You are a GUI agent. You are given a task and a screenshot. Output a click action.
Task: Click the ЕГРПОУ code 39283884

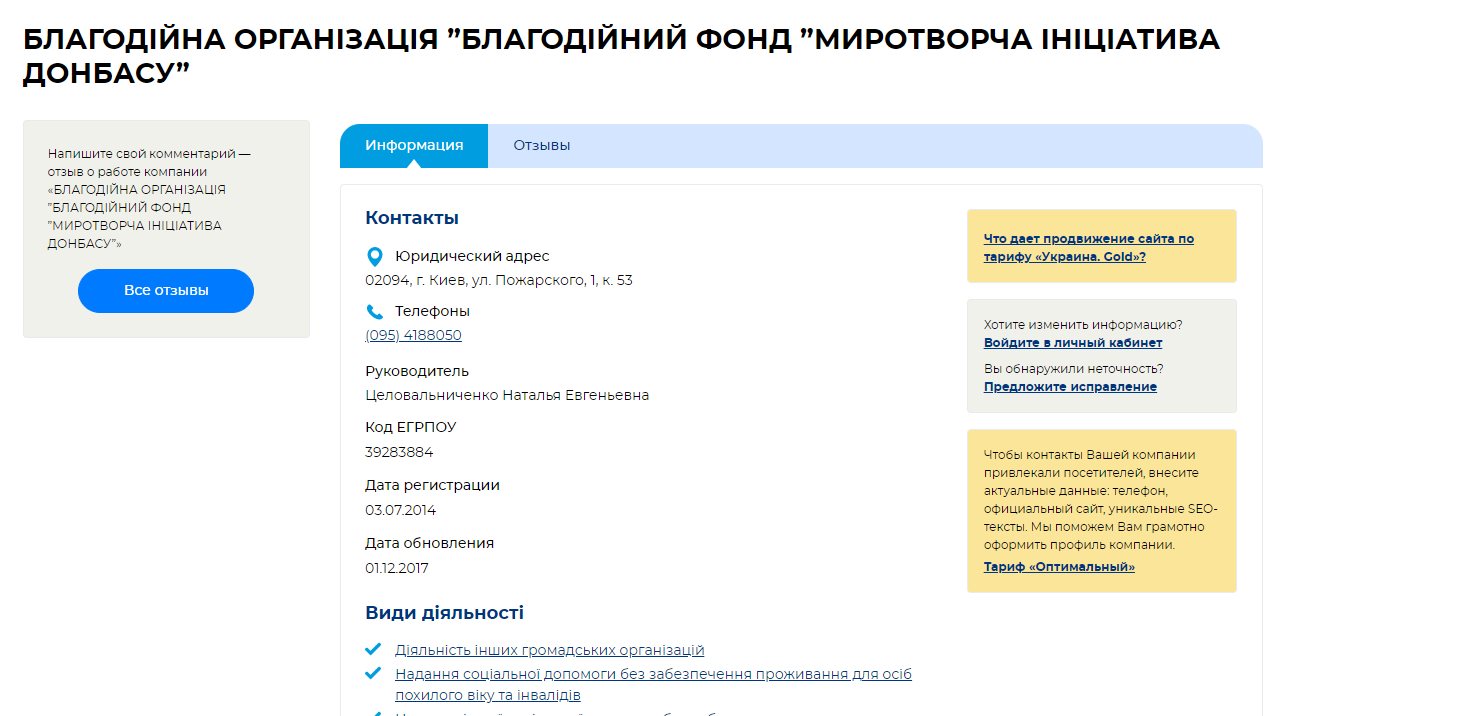[400, 452]
